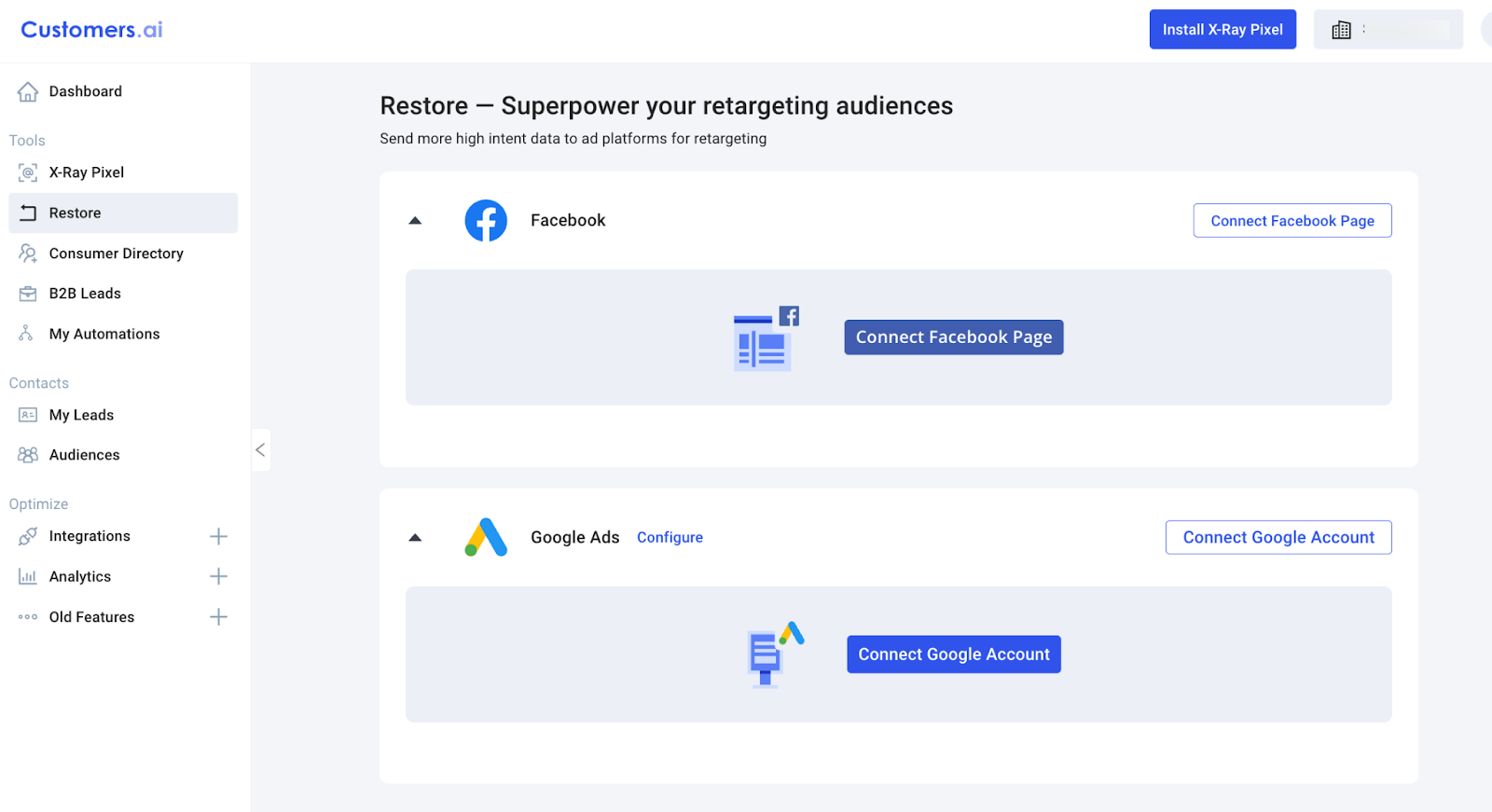Click Configure link beside Google Ads
Screen dimensions: 1492x812
(670, 538)
